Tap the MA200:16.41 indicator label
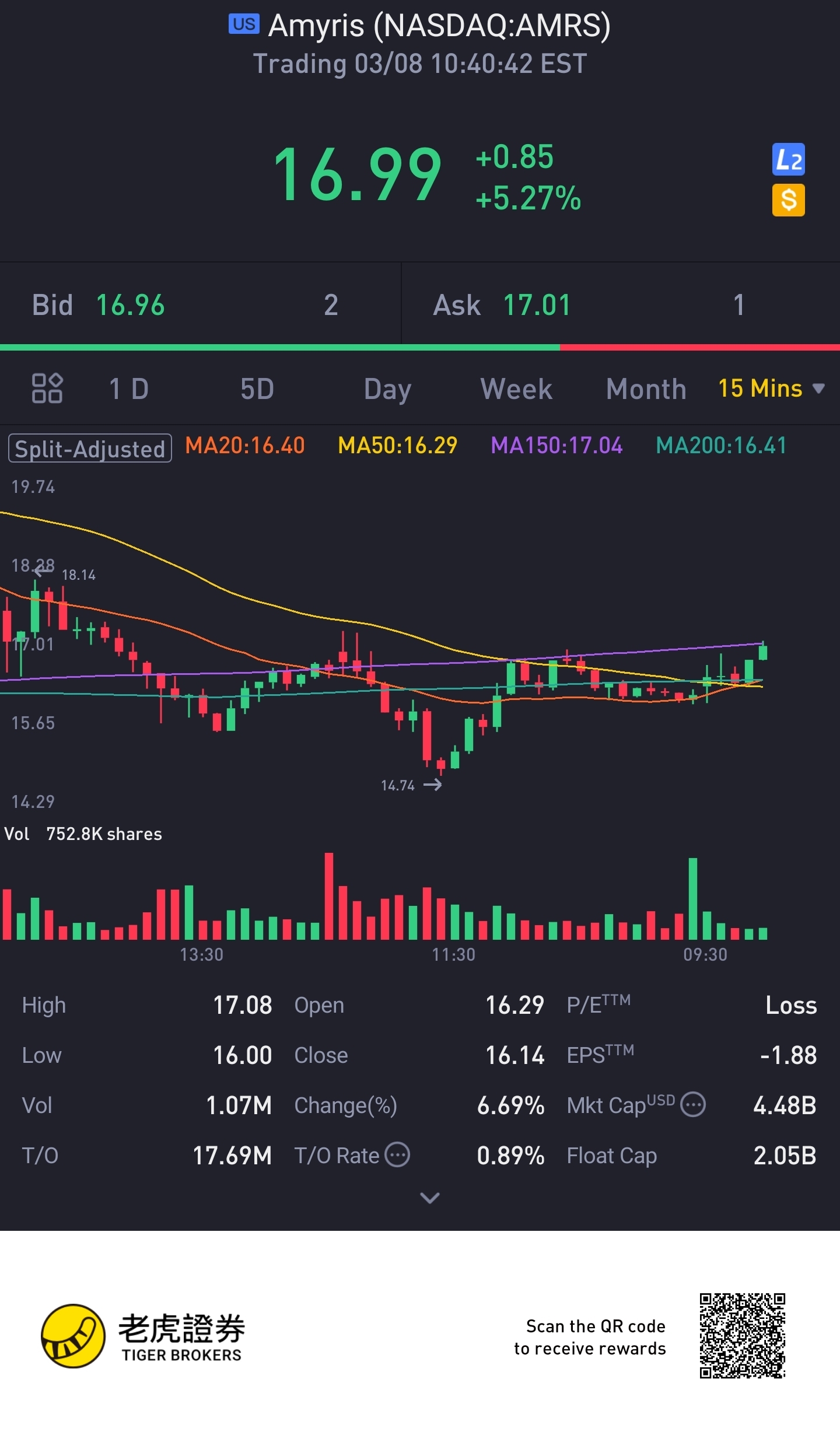Screen dimensions: 840x1442 [722, 446]
